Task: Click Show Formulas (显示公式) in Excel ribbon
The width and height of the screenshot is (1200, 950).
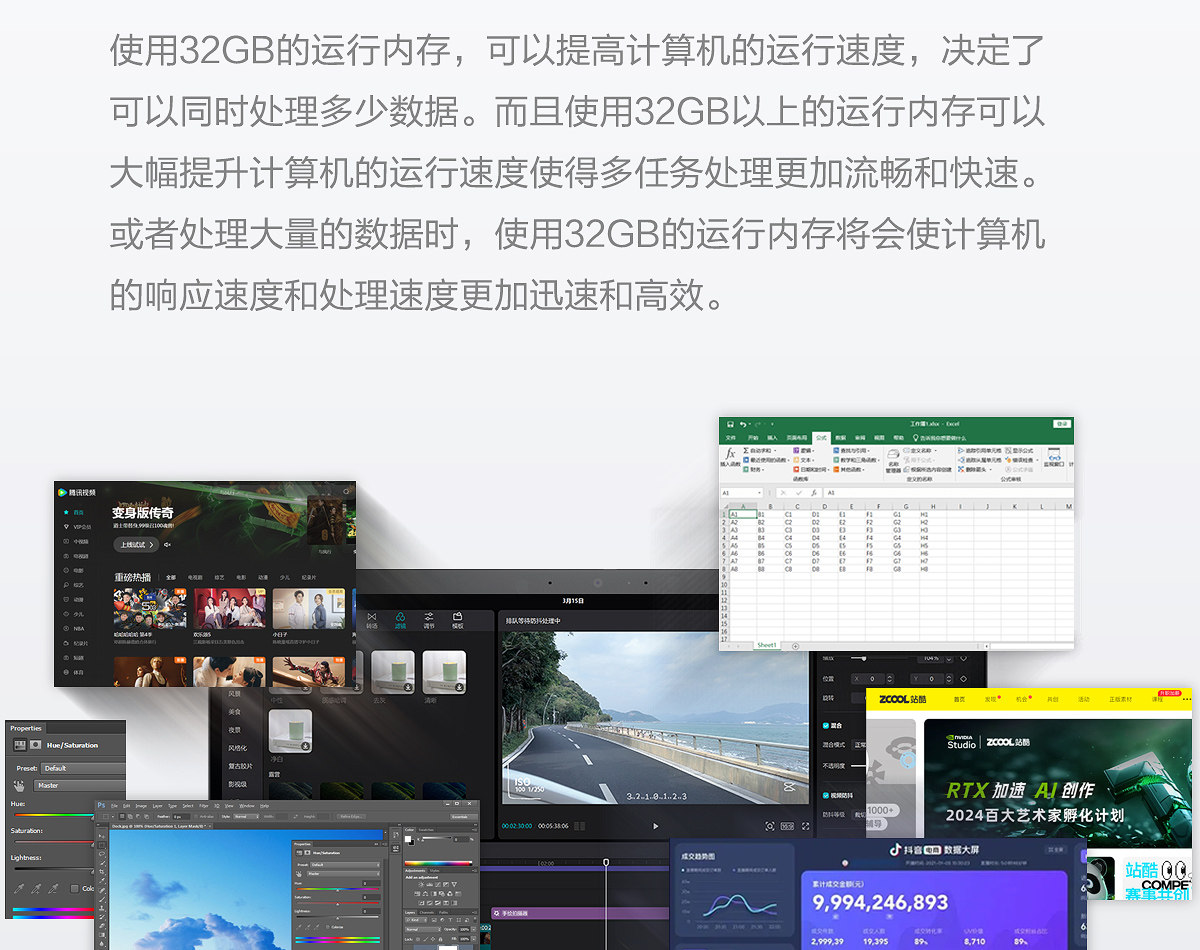Action: click(1019, 450)
